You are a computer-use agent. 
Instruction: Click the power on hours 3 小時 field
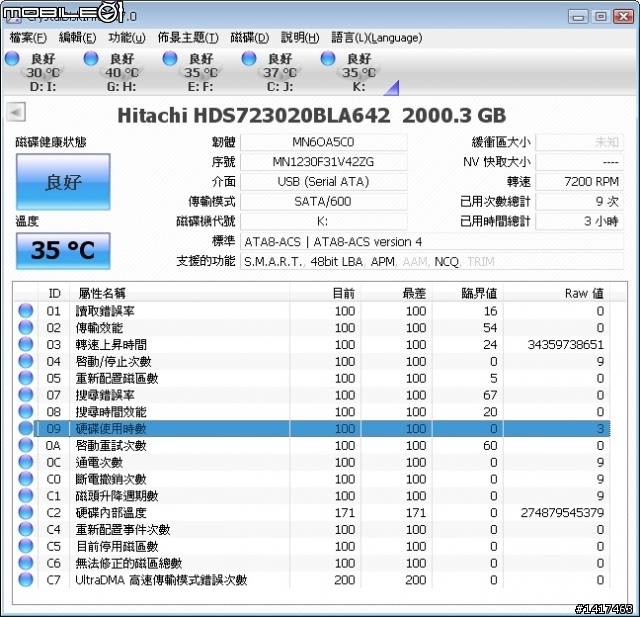pos(580,221)
